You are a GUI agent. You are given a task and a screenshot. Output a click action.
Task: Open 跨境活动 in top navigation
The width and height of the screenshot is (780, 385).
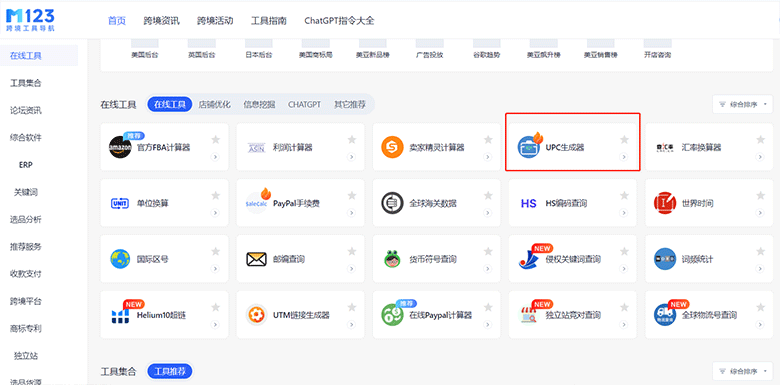click(215, 21)
